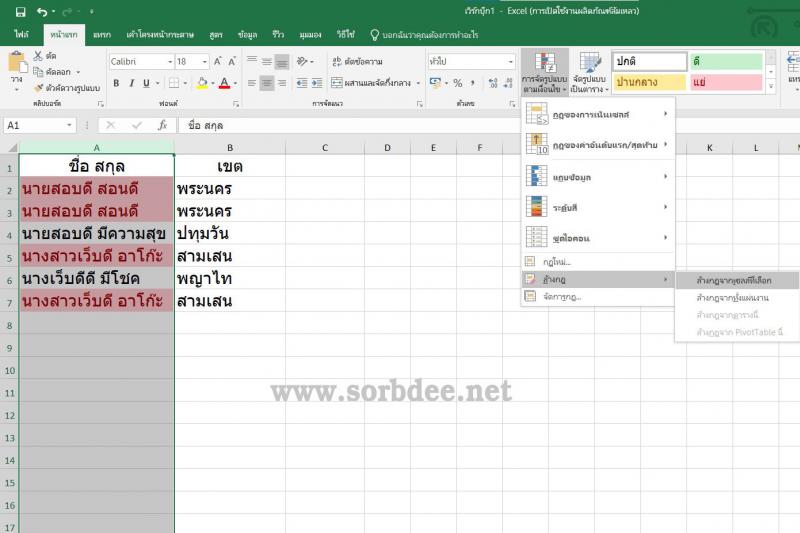Click the Top align icon
This screenshot has width=800, height=533.
(x=252, y=61)
